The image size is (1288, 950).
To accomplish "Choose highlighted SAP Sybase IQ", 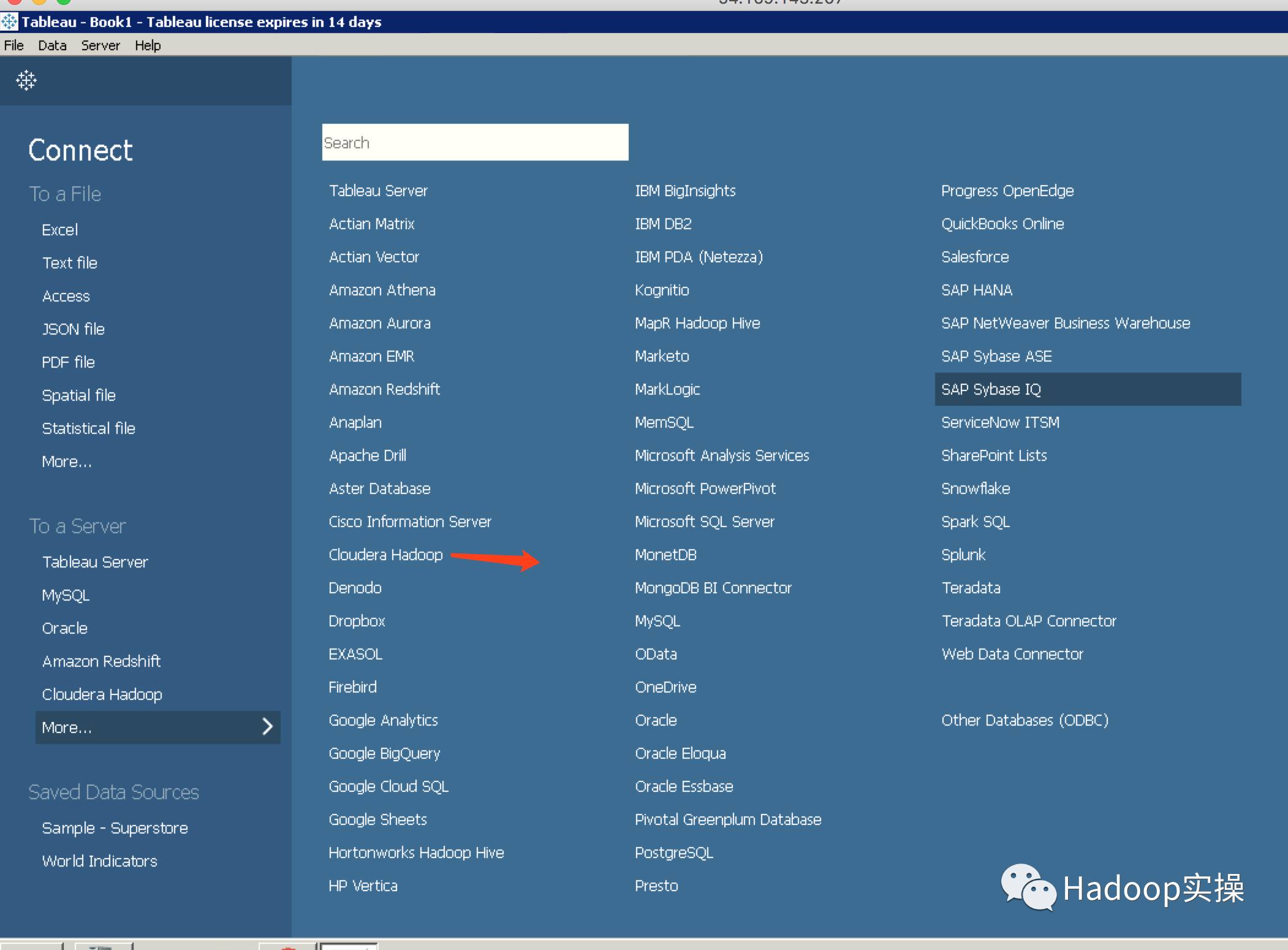I will (x=1088, y=389).
